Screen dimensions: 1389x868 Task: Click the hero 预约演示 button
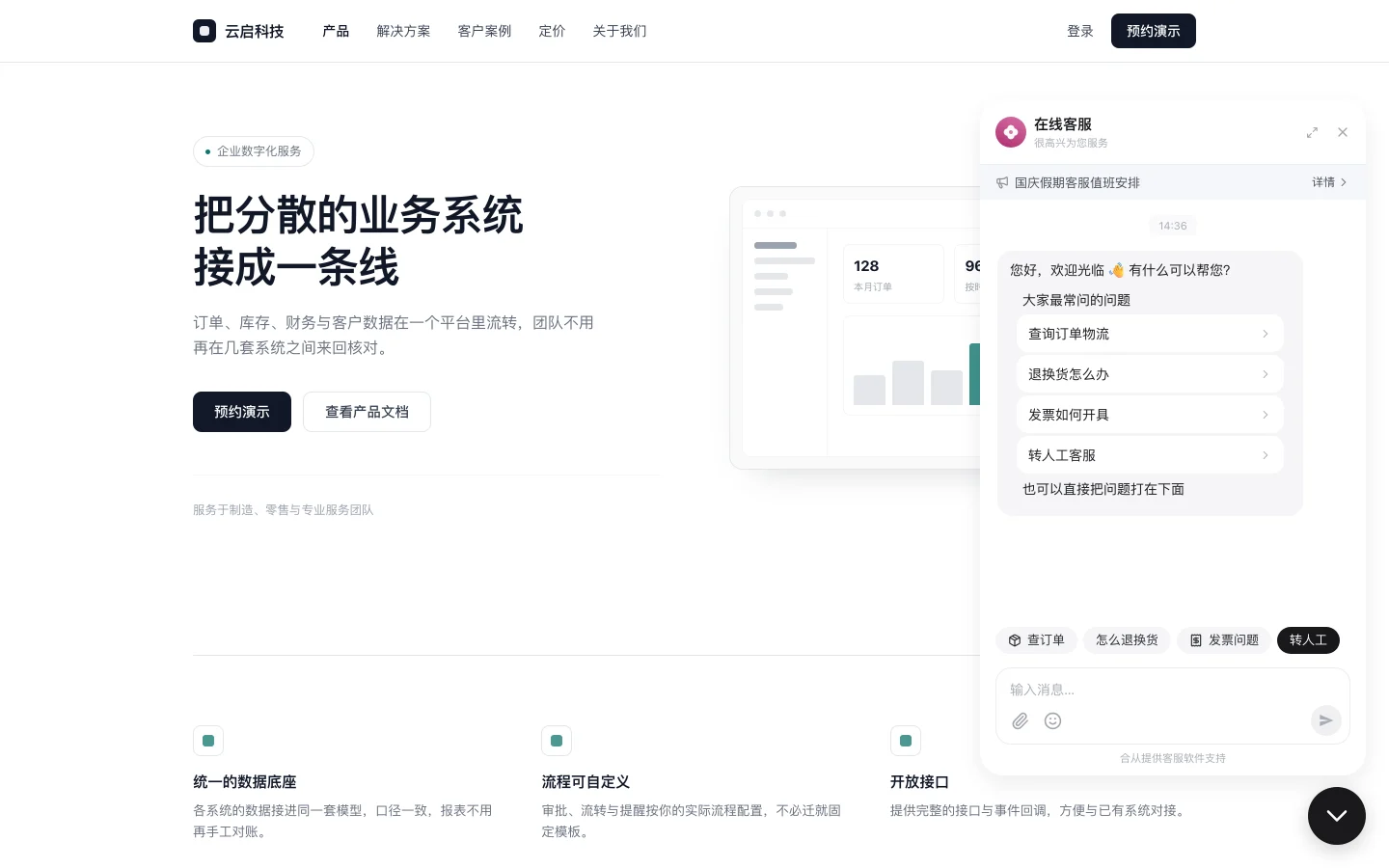(242, 412)
